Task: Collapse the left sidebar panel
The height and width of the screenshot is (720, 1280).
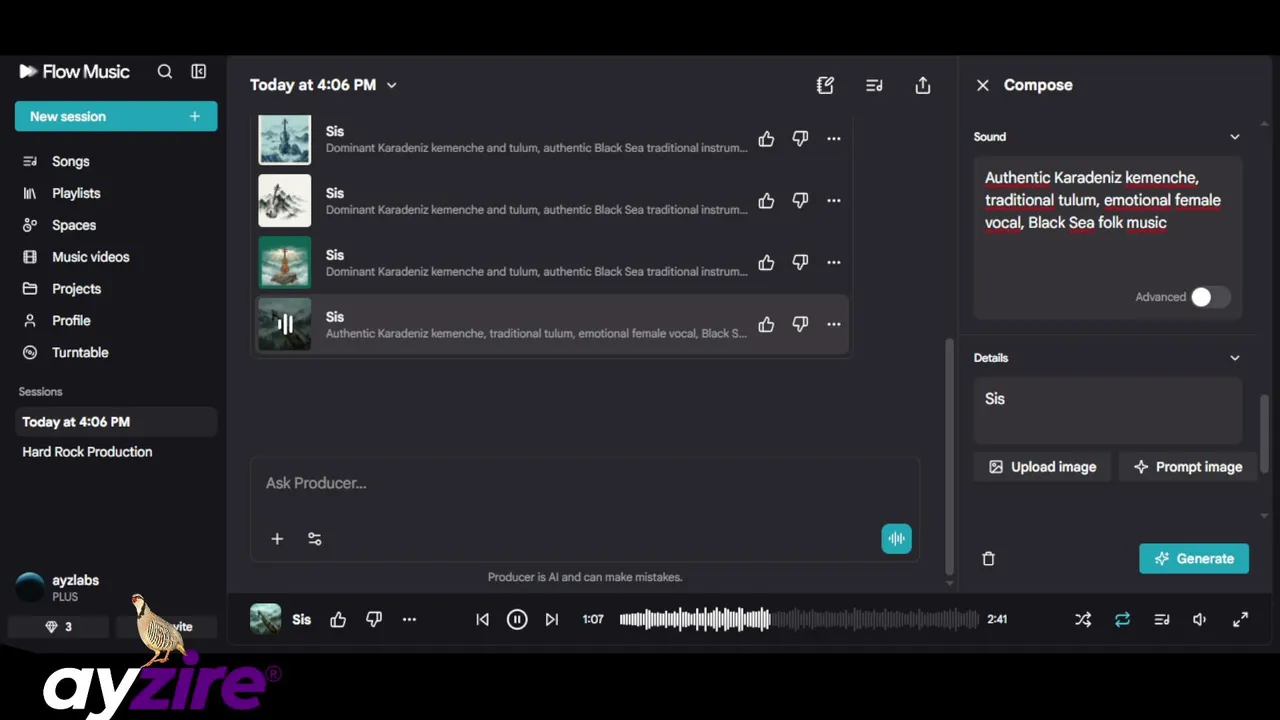Action: coord(199,72)
